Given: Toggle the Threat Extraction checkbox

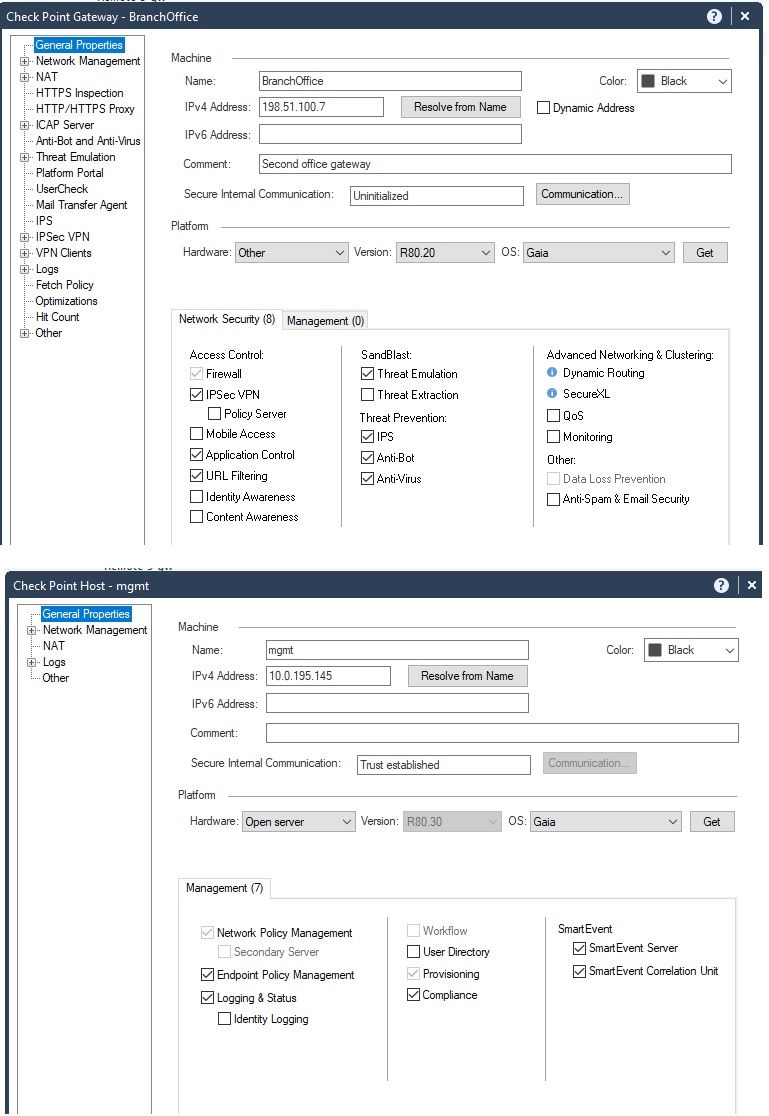Looking at the screenshot, I should 367,394.
